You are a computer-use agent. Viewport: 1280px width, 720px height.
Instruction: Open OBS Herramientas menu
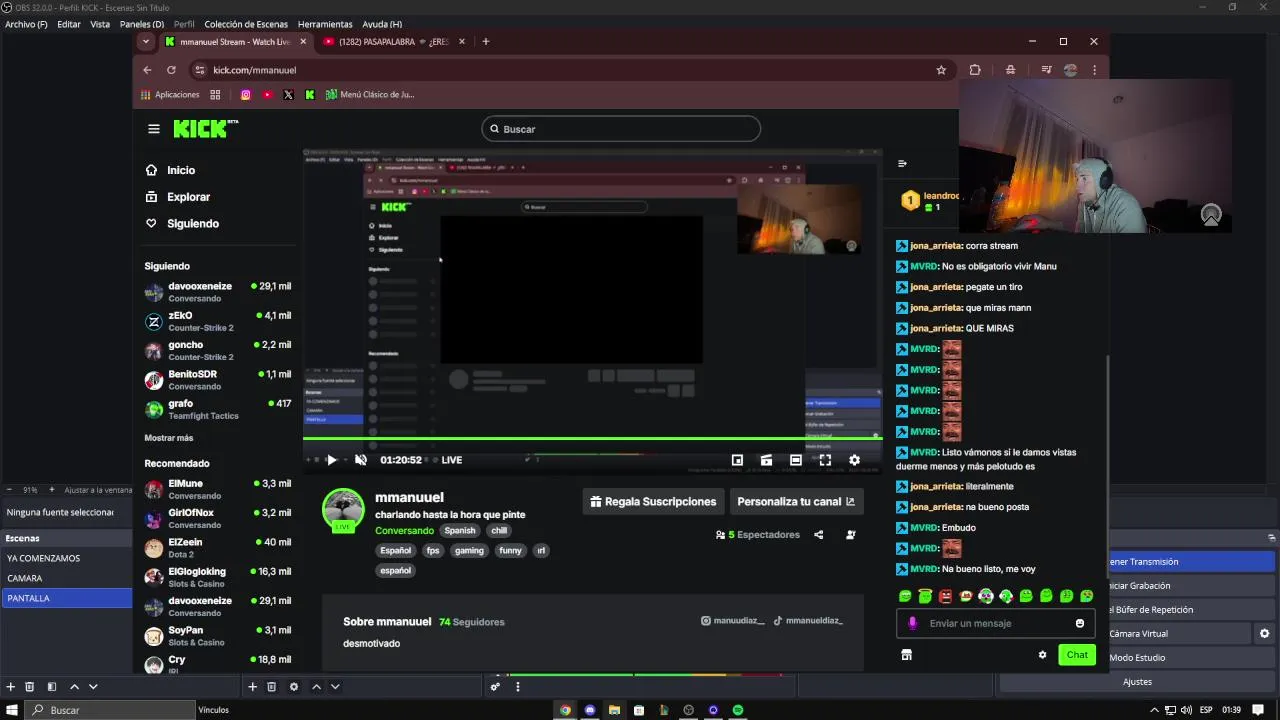point(325,24)
